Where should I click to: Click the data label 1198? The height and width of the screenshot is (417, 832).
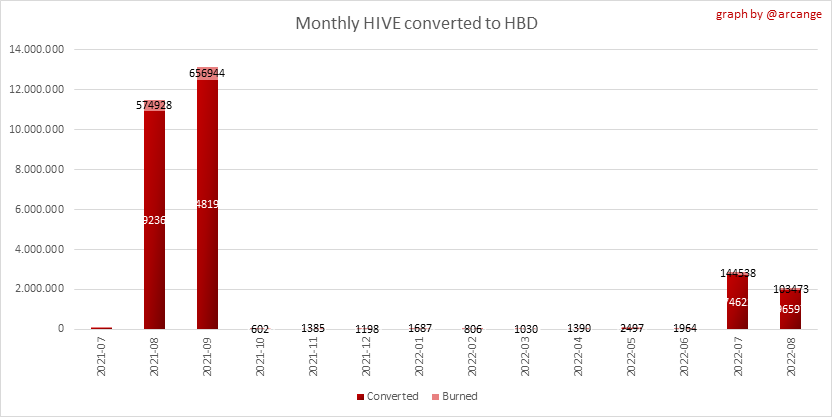[x=366, y=329]
